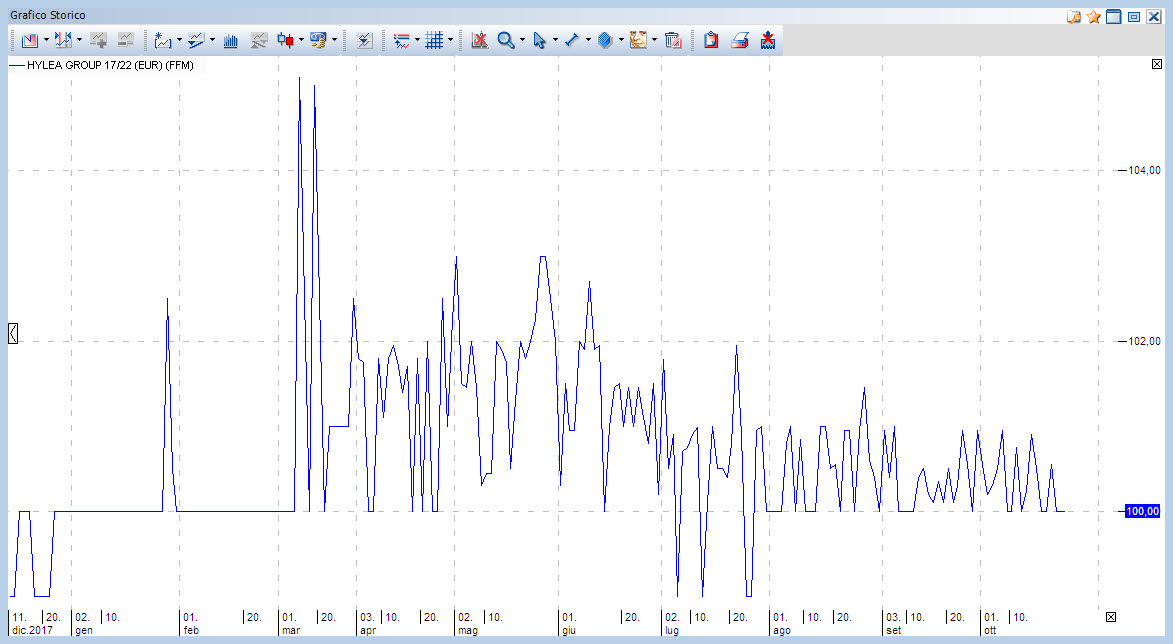Viewport: 1173px width, 644px height.
Task: Open the dropdown arrow beside the candlestick icon
Action: (301, 41)
